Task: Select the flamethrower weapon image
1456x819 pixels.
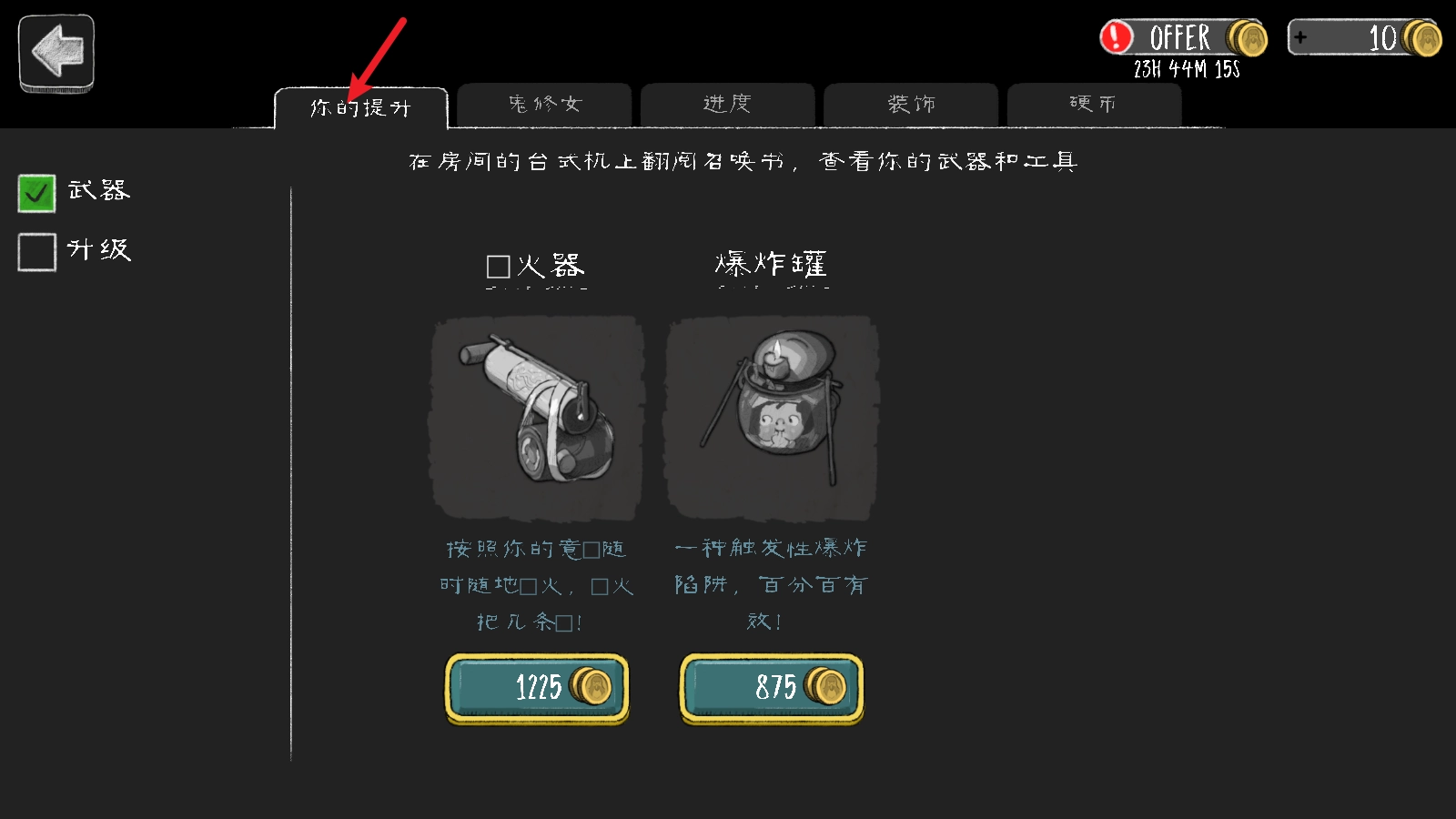Action: tap(536, 417)
